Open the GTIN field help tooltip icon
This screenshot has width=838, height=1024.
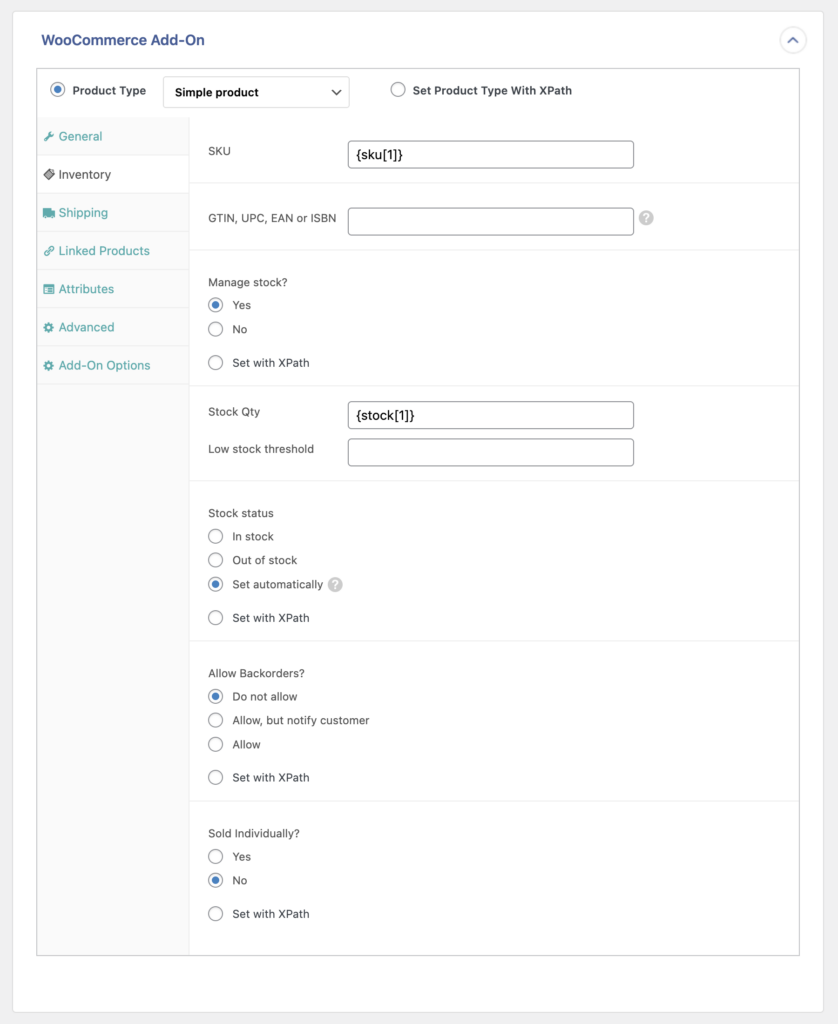click(x=646, y=218)
